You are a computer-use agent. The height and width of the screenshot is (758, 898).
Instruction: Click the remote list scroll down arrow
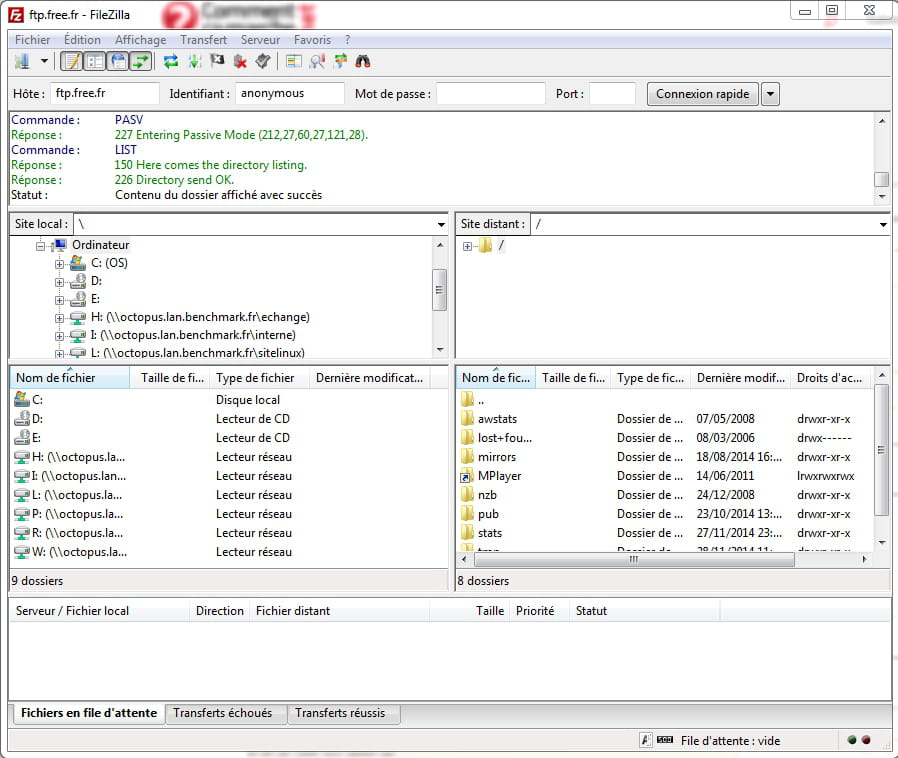[882, 542]
